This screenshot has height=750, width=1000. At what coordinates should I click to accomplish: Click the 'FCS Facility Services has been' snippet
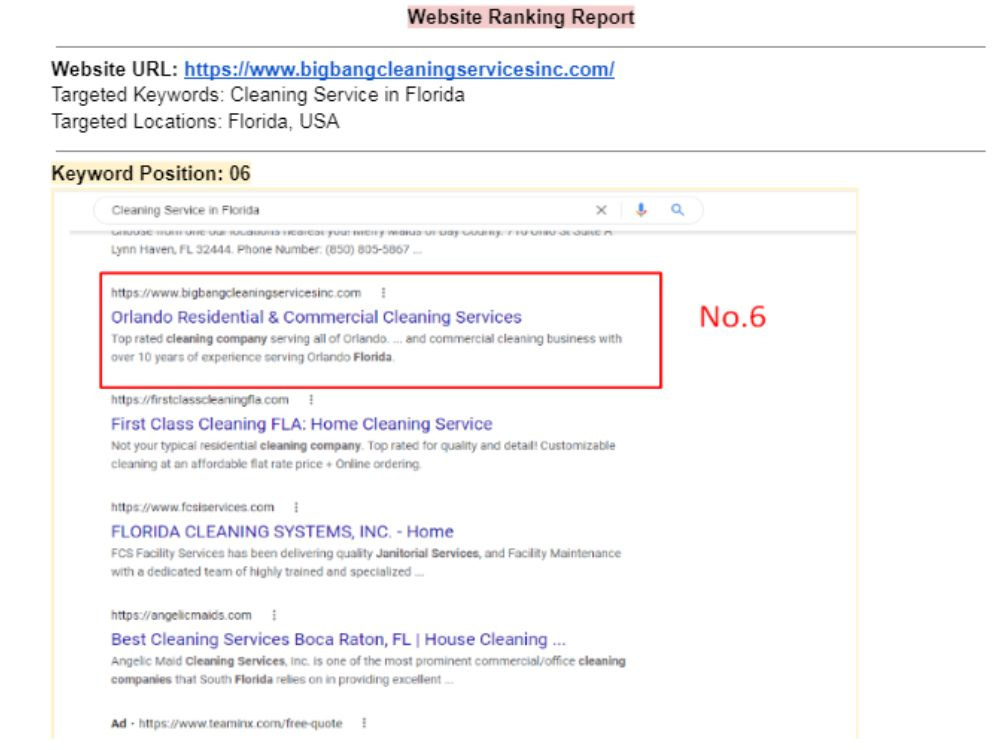[365, 562]
